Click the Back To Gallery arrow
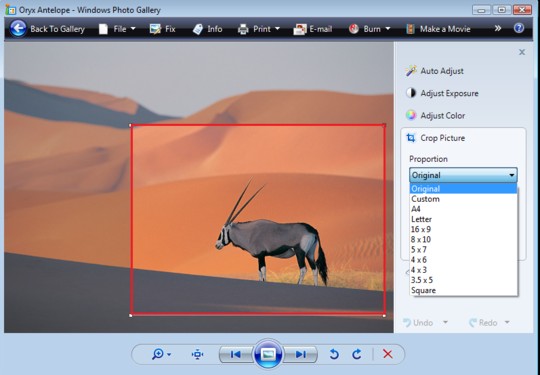This screenshot has height=375, width=540. click(18, 28)
